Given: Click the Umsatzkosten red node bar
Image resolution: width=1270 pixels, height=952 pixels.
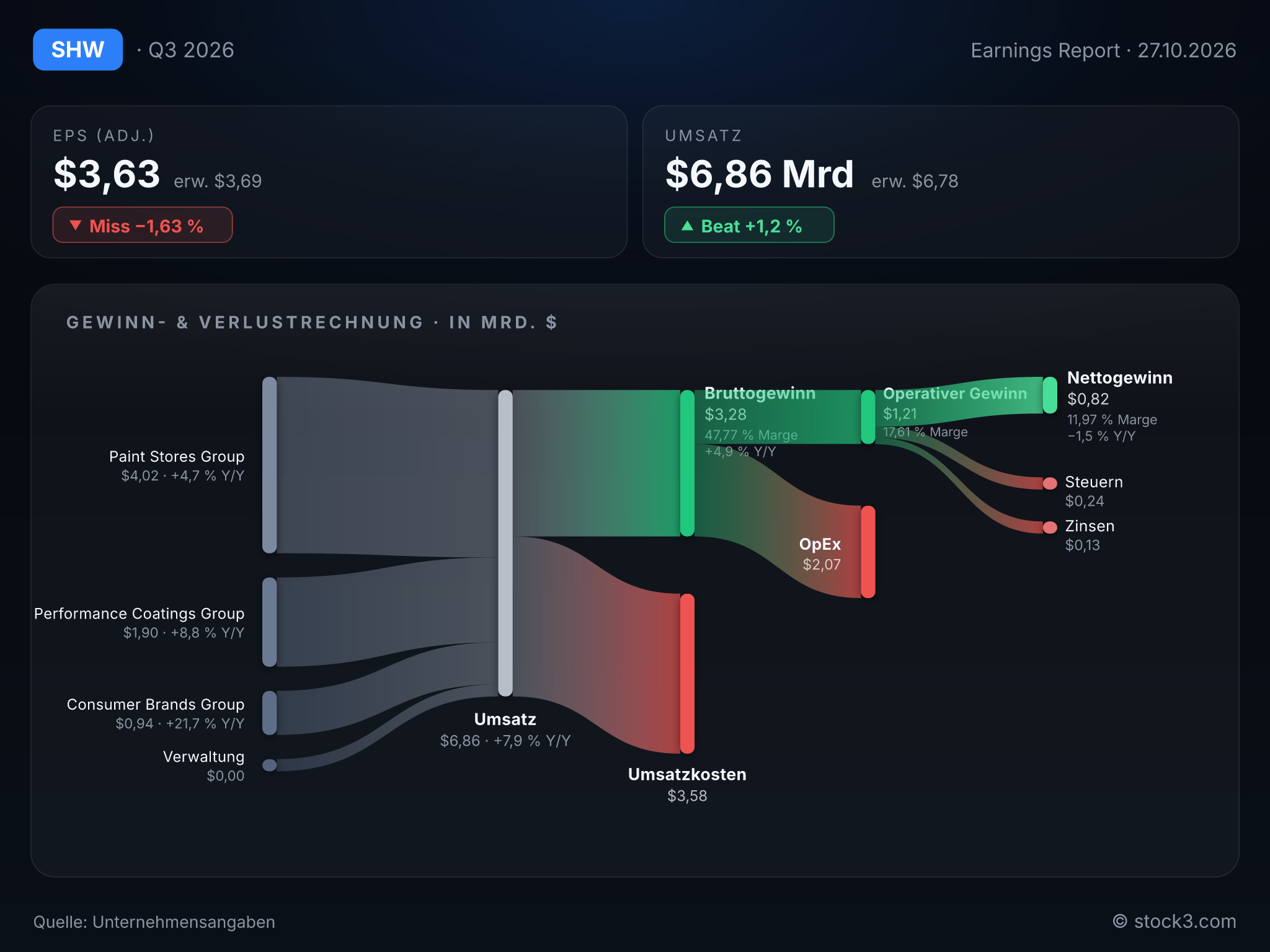Looking at the screenshot, I should (687, 674).
